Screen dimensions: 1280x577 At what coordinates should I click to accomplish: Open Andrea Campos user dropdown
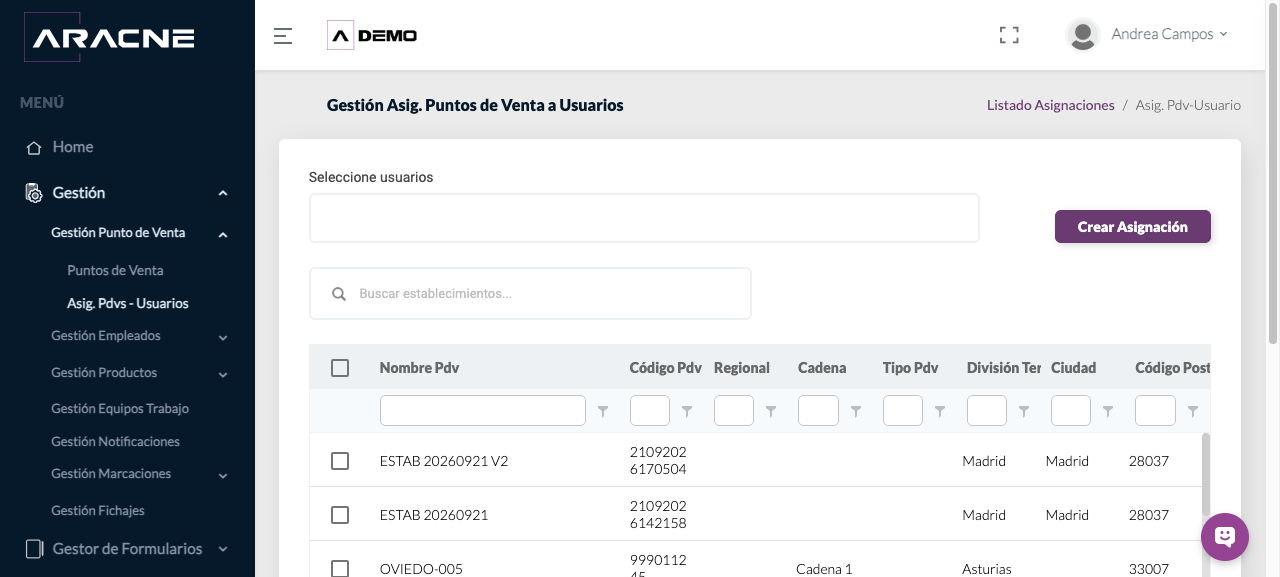(1169, 34)
